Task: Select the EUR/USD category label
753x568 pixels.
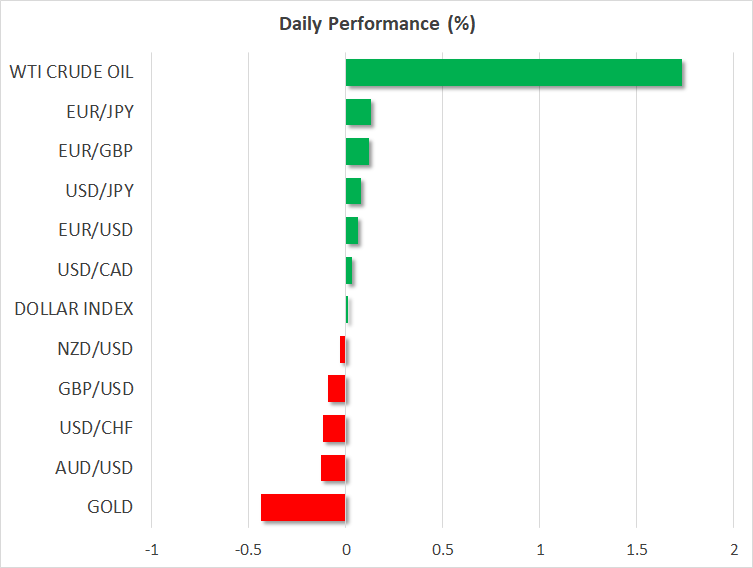Action: click(x=95, y=230)
